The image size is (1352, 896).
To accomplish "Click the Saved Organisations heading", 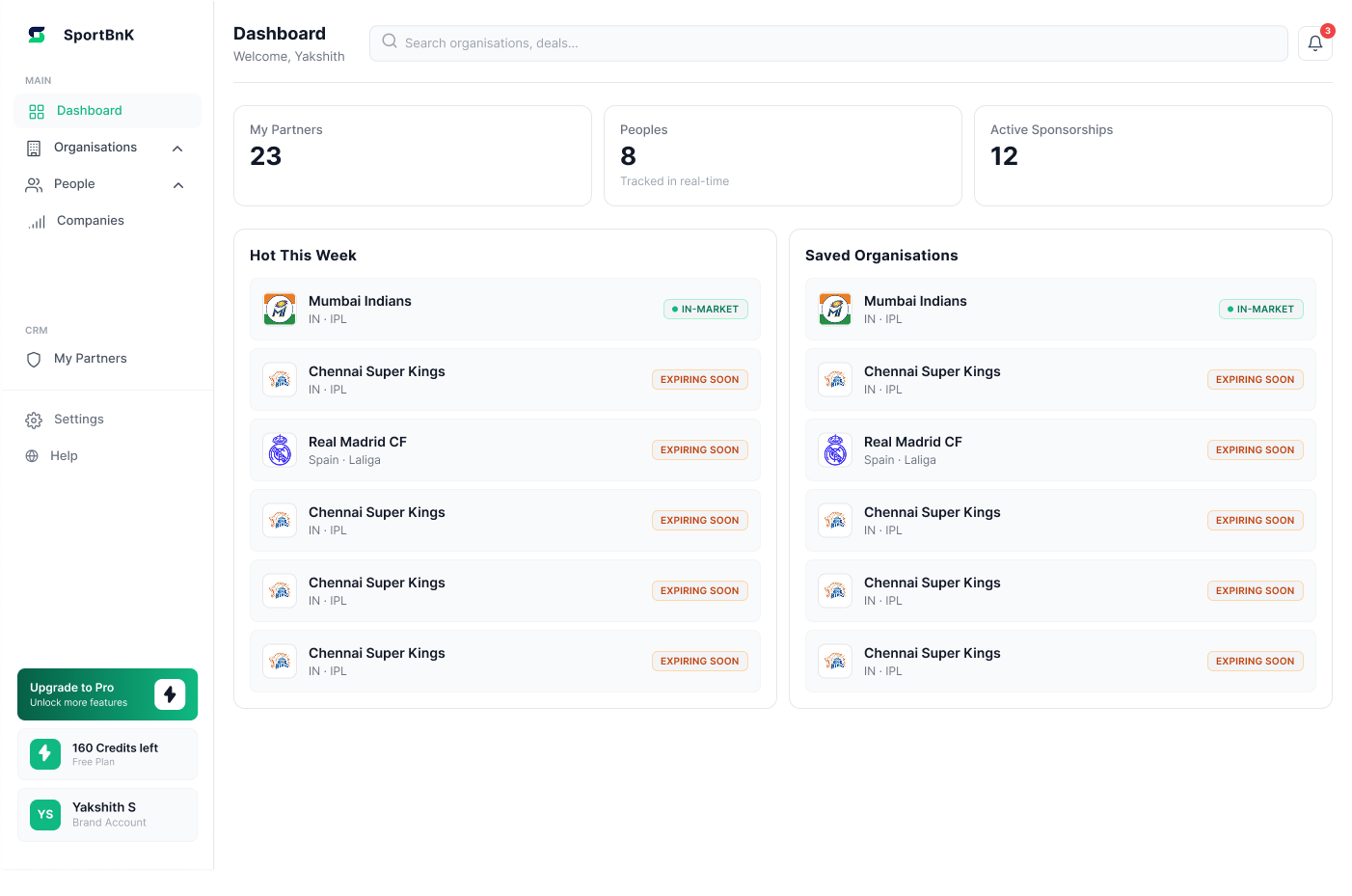I will coord(881,256).
